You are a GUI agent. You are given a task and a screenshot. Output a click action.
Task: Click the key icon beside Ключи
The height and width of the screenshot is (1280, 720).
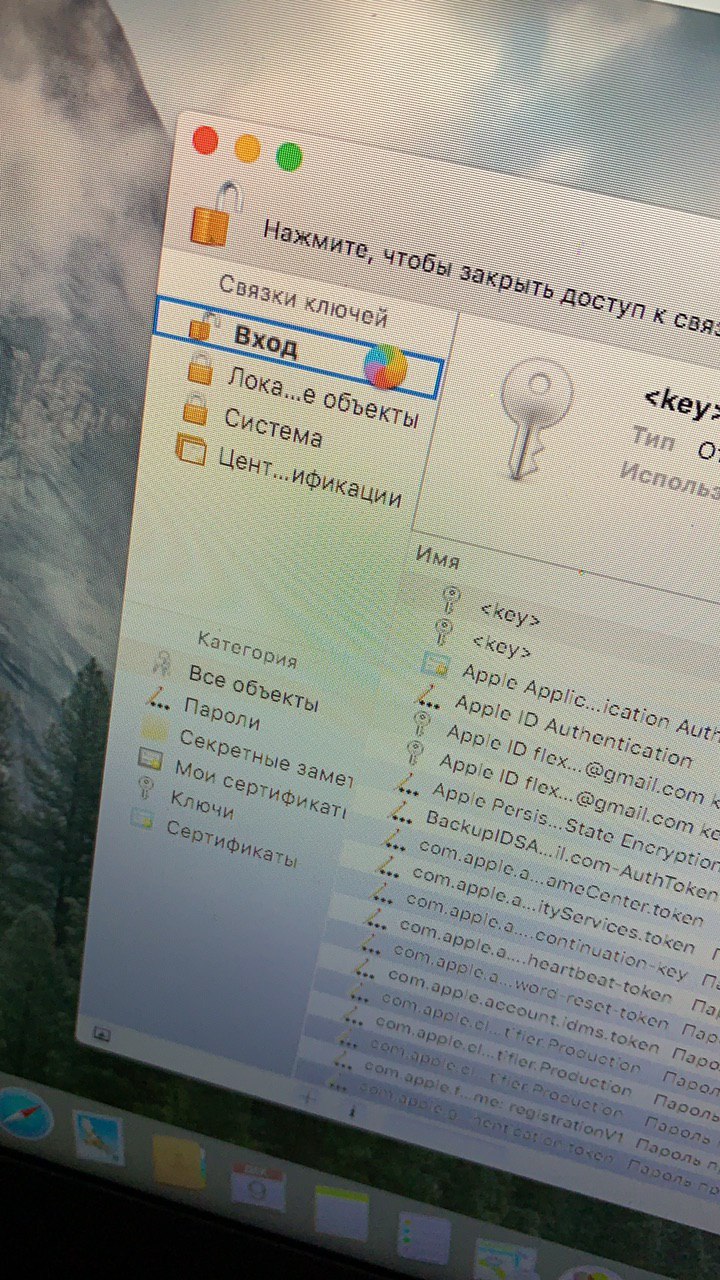click(147, 786)
